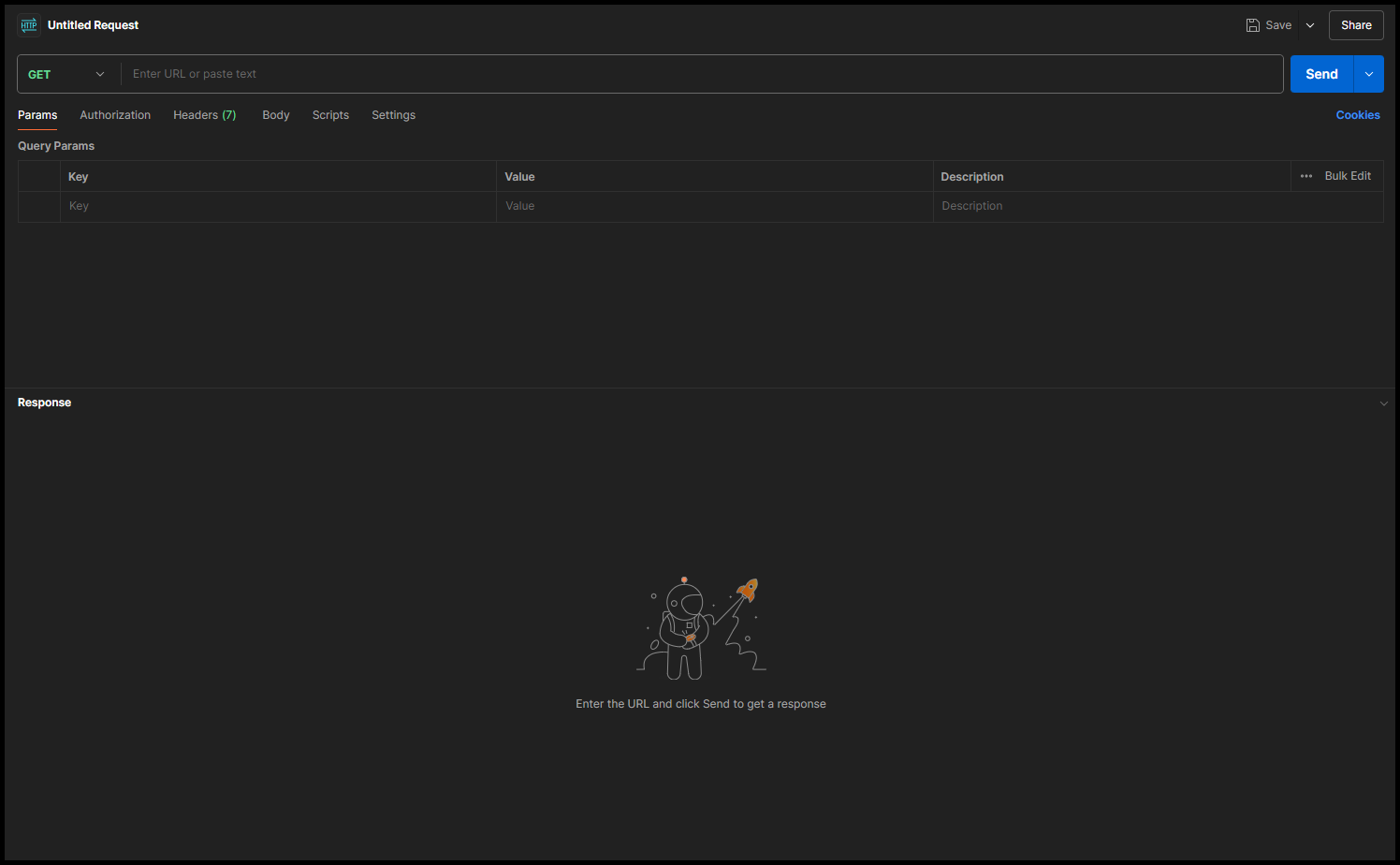Open the GET method dropdown

pos(68,74)
